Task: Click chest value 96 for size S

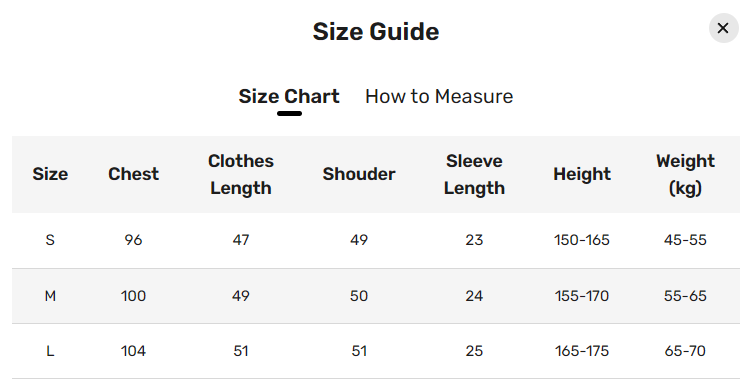Action: click(134, 240)
